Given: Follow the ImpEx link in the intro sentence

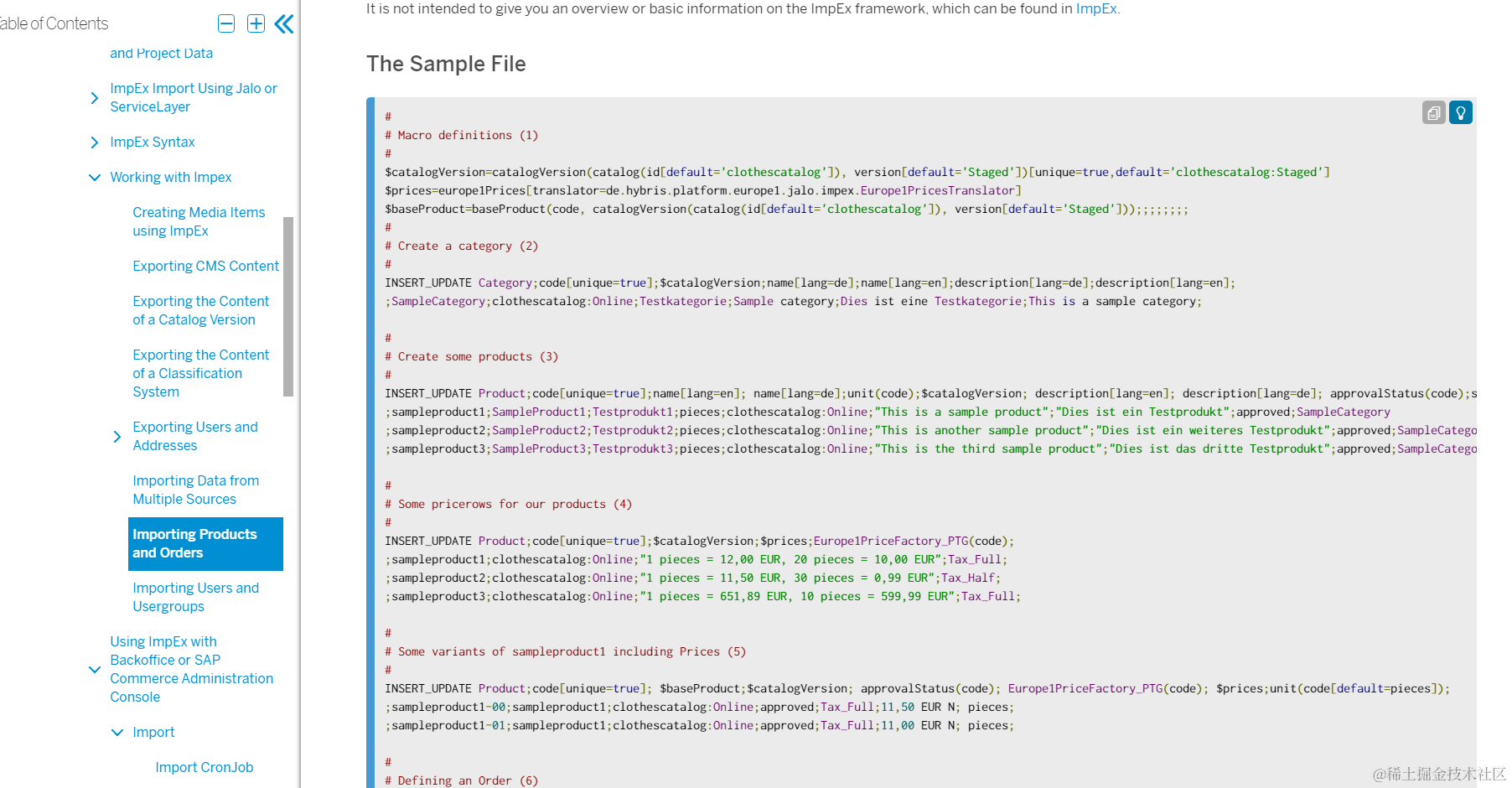Looking at the screenshot, I should click(1096, 9).
